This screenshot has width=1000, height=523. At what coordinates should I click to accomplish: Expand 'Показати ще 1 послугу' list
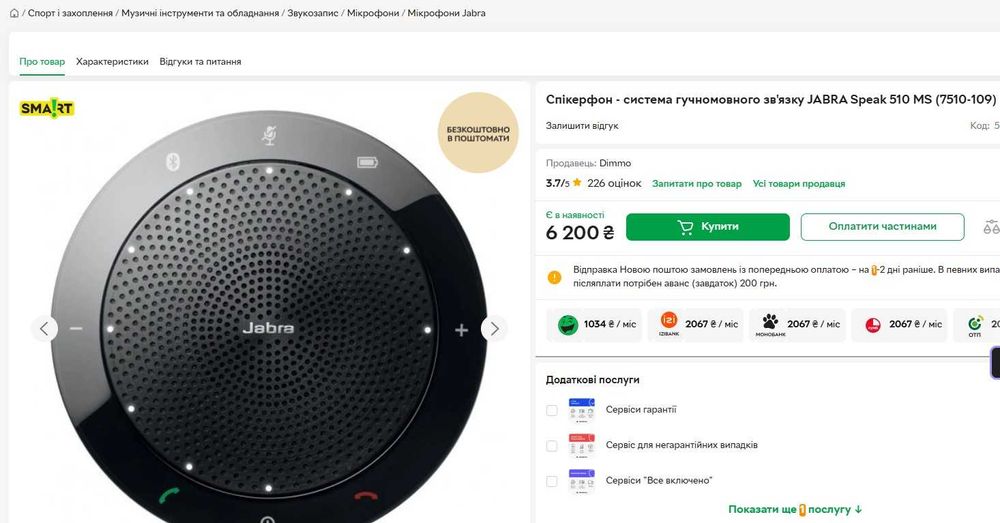tap(795, 509)
